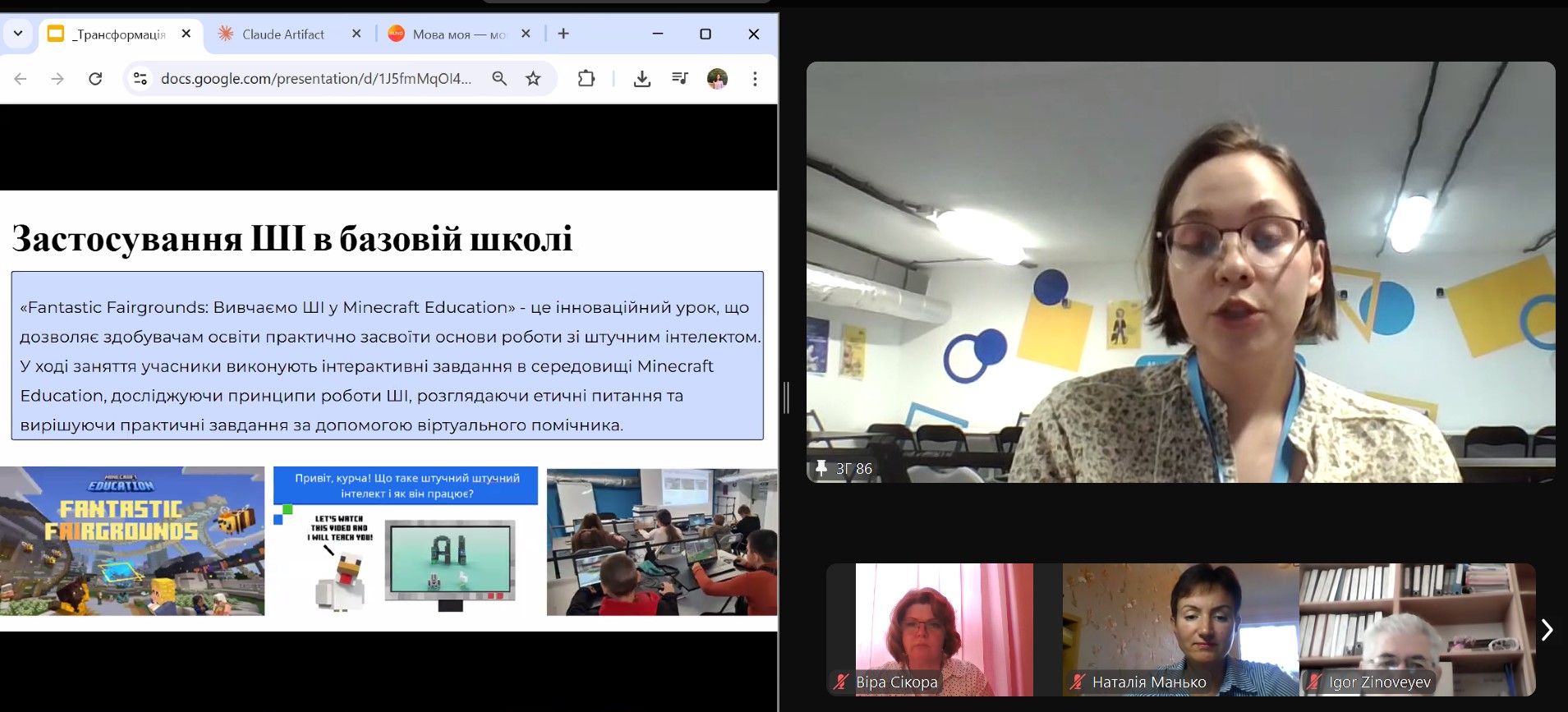The height and width of the screenshot is (712, 1568).
Task: Go back to previous page
Action: pyautogui.click(x=21, y=79)
